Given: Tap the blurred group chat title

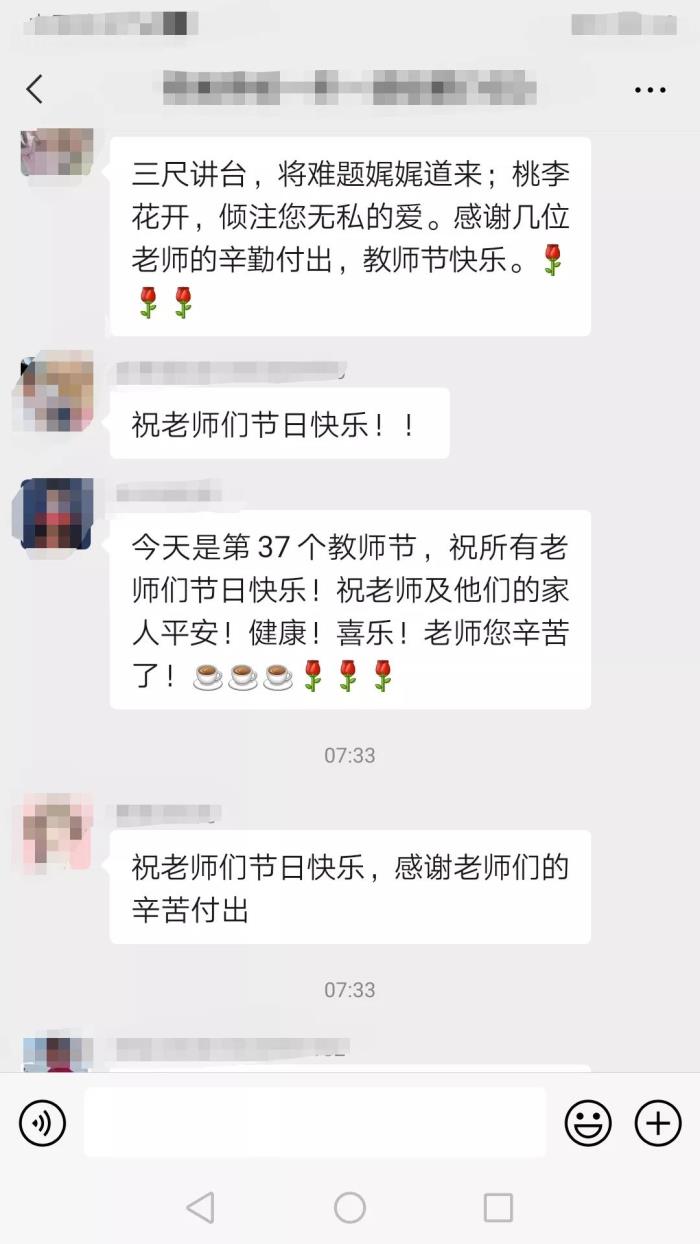Looking at the screenshot, I should click(350, 89).
